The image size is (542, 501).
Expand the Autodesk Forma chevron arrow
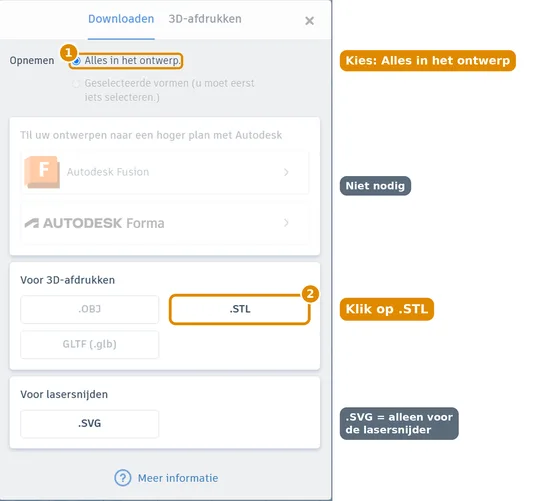click(286, 223)
